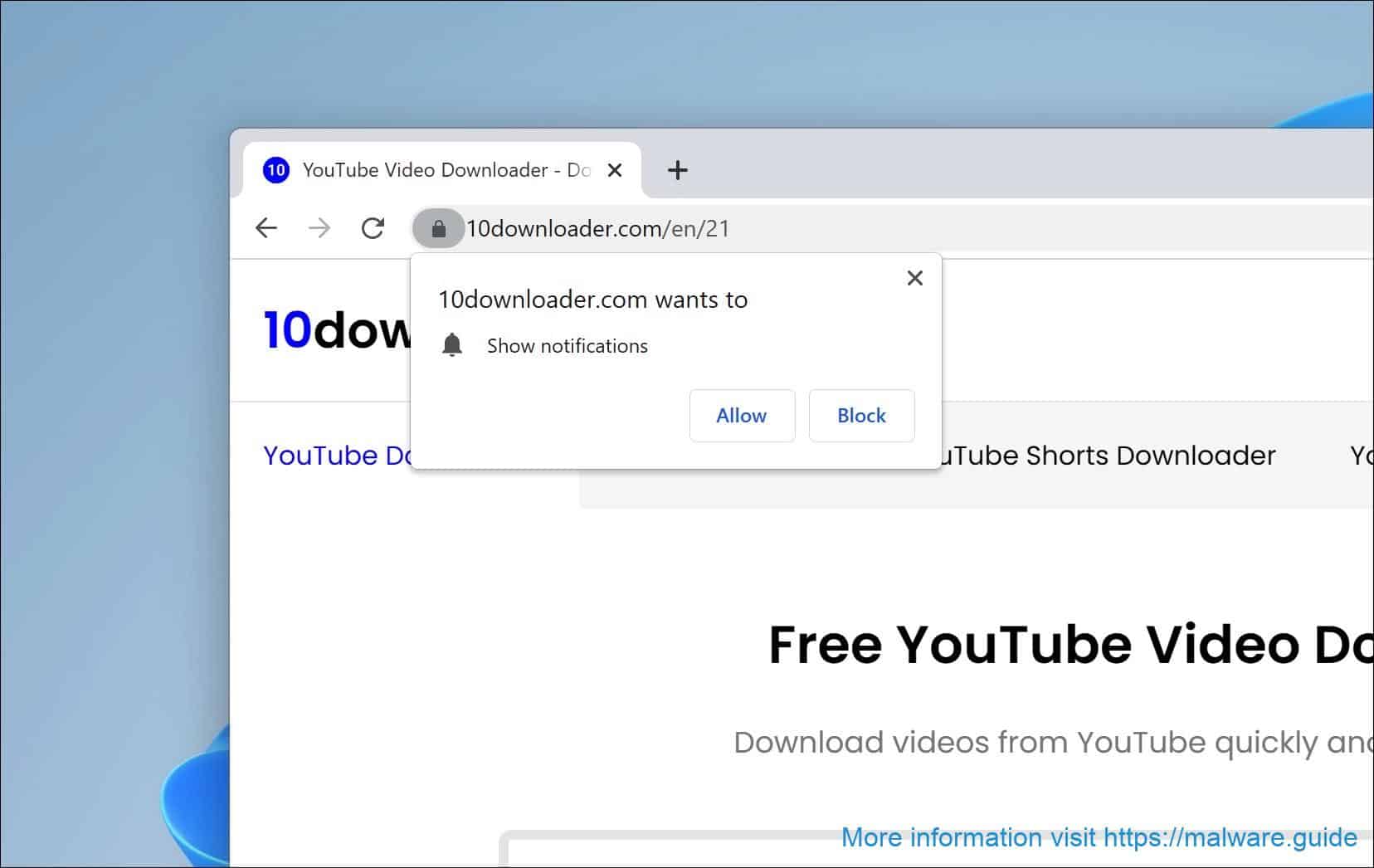
Task: Click the 10downloader site logo
Action: click(x=332, y=330)
